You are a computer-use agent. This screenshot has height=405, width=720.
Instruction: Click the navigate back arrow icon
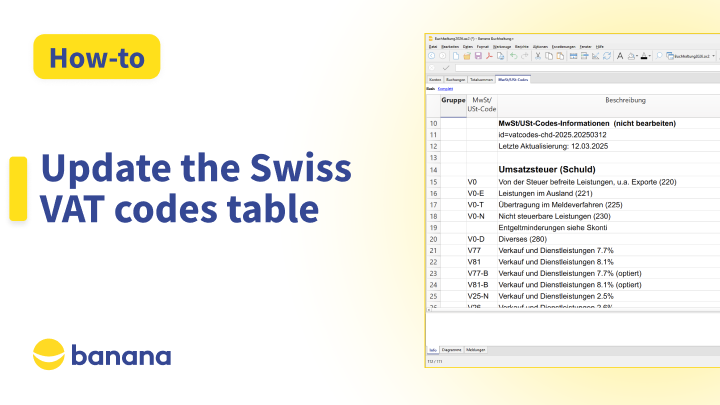(x=432, y=56)
